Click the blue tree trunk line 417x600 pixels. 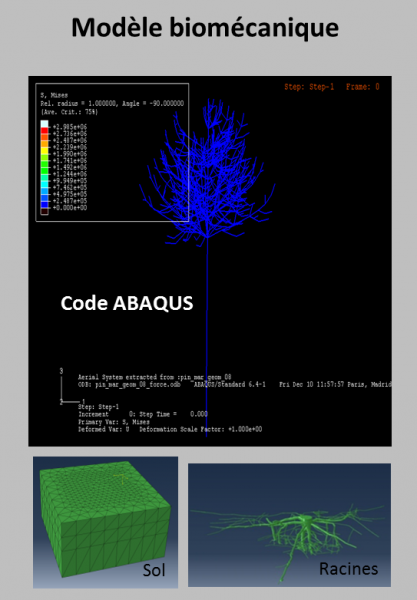207,337
